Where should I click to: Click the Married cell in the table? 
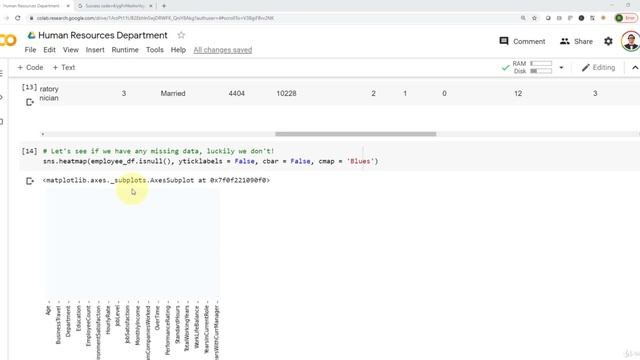point(173,93)
